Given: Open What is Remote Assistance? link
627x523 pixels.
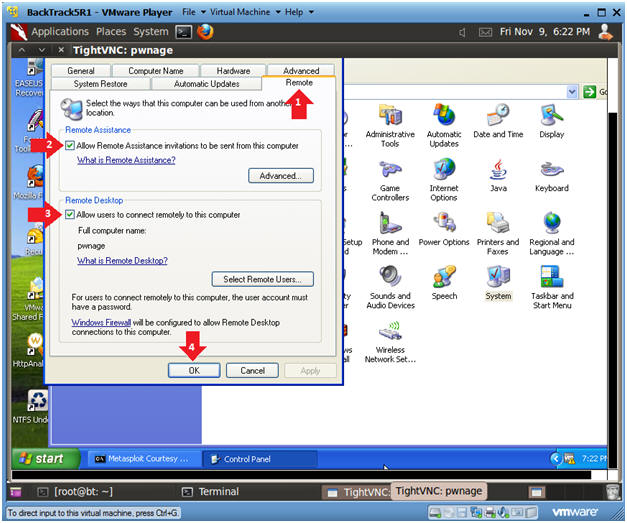Looking at the screenshot, I should tap(126, 160).
